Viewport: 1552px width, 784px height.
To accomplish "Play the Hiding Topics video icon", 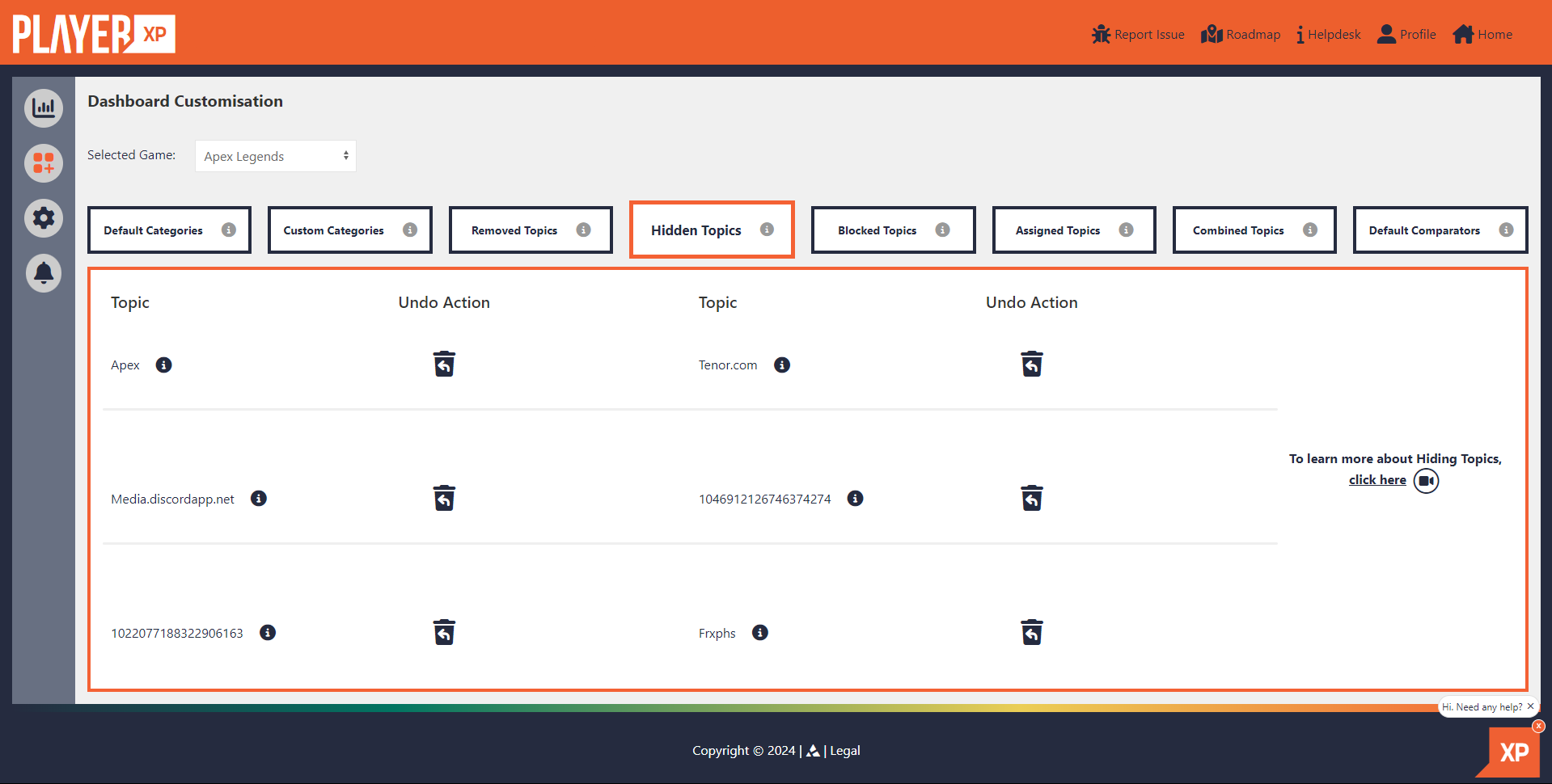I will coord(1426,481).
